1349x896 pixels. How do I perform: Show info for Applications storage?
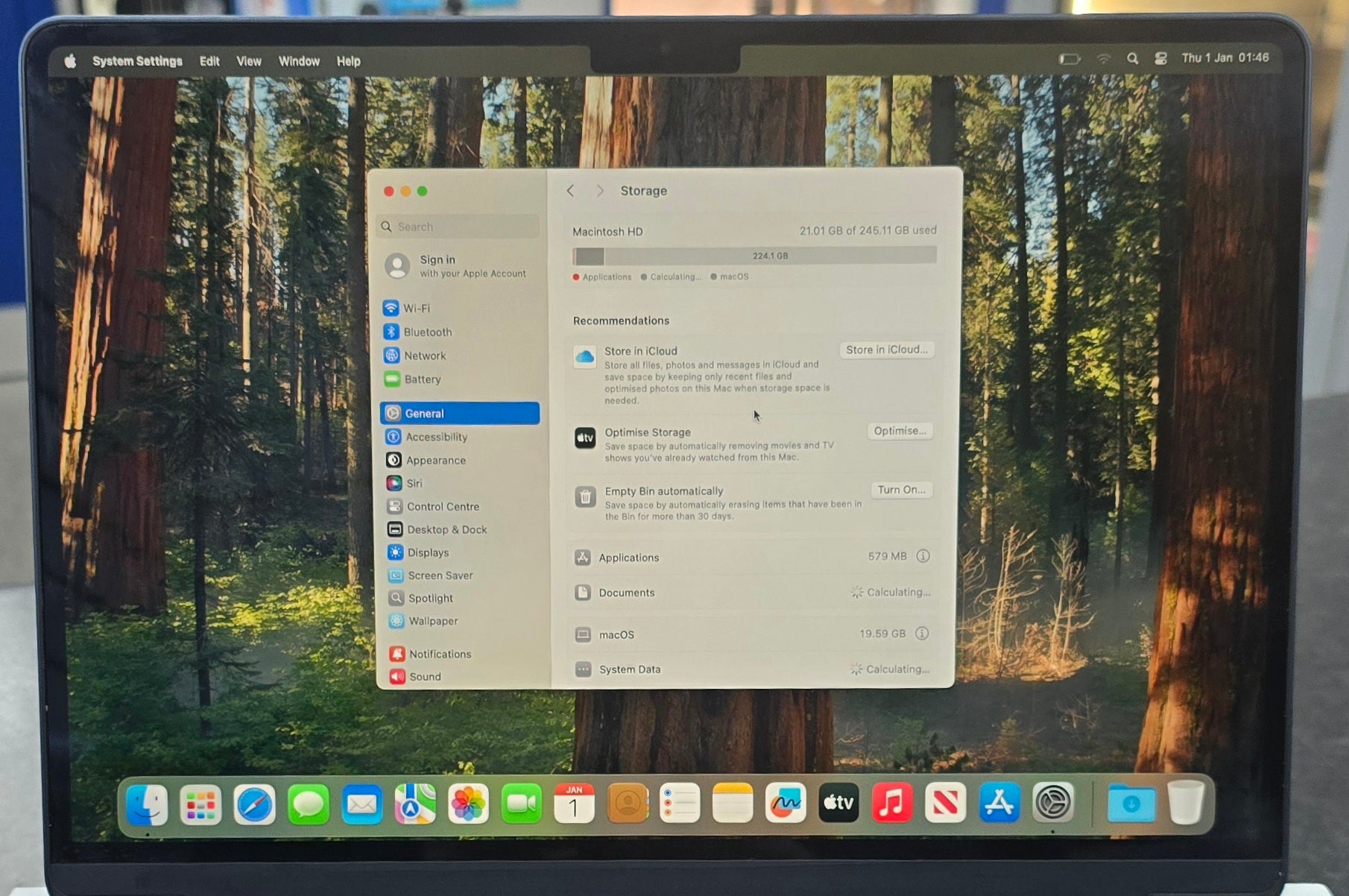(923, 556)
